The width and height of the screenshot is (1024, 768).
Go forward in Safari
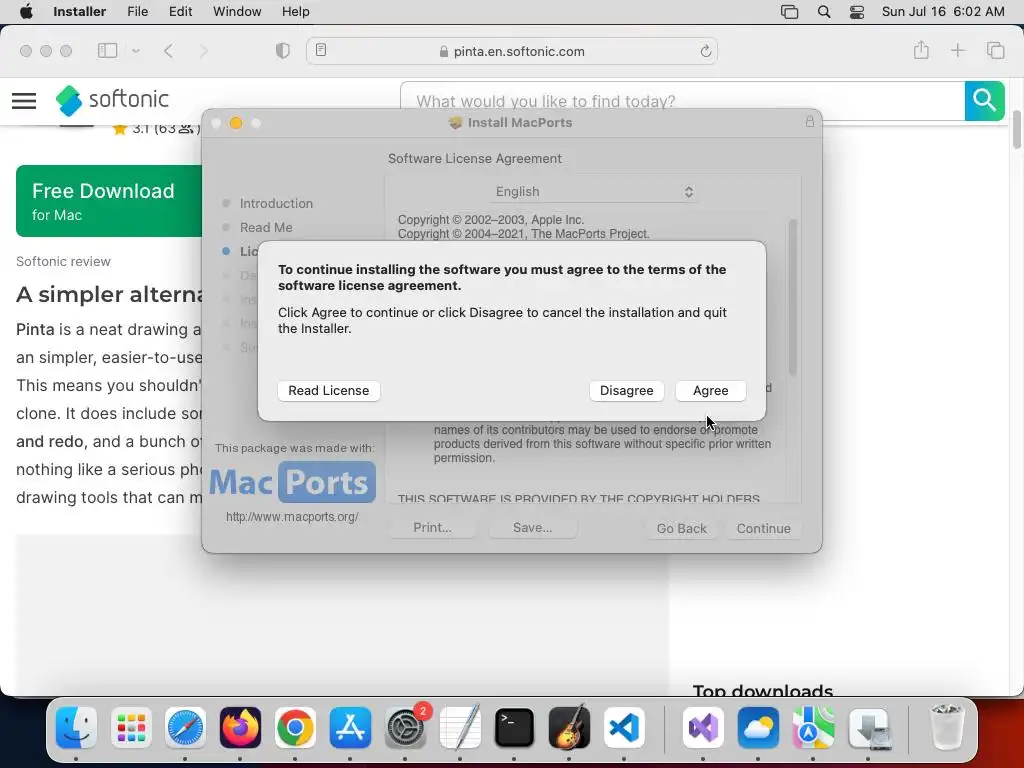[x=204, y=51]
